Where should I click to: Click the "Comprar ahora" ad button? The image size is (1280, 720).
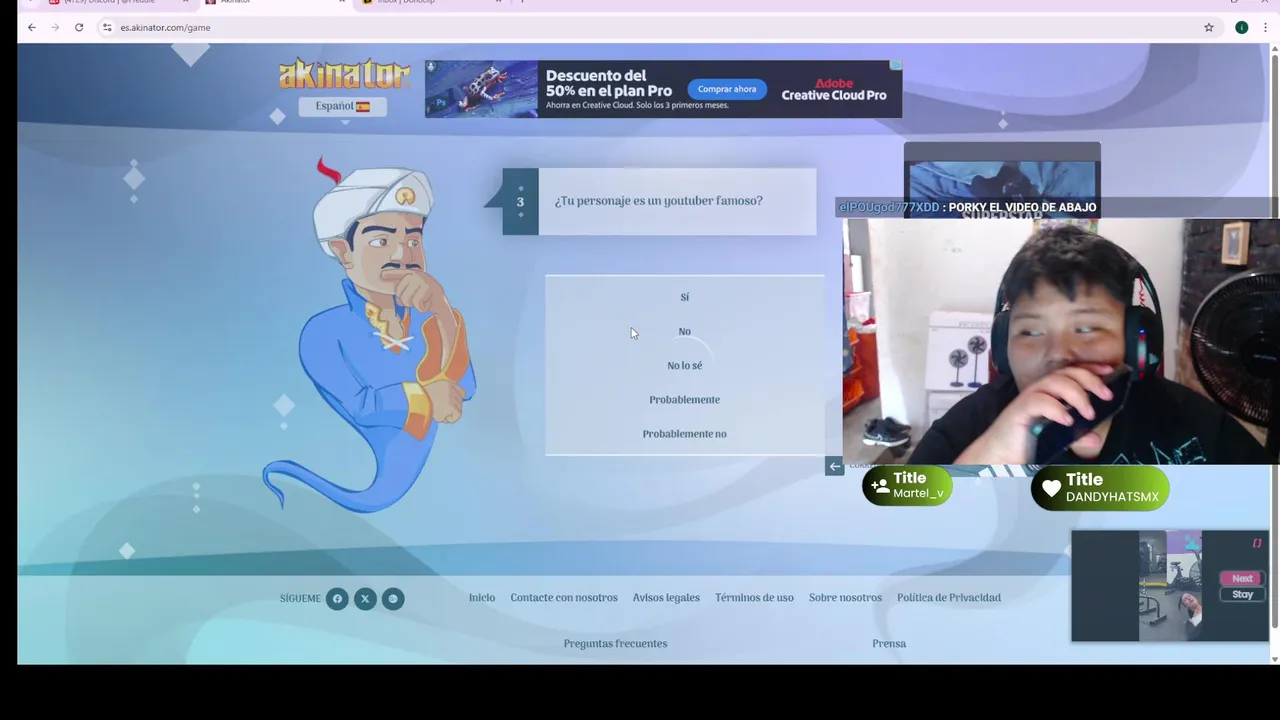tap(727, 89)
